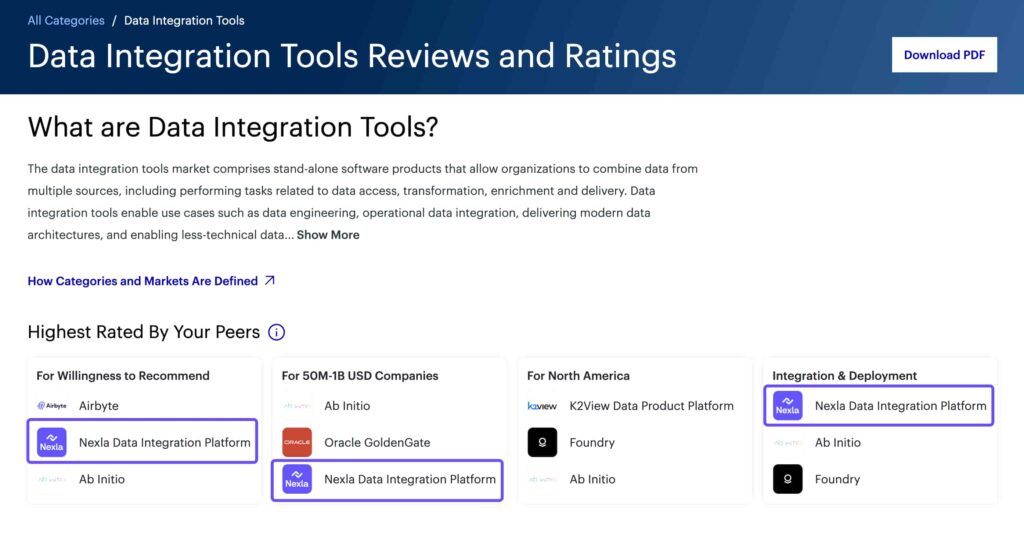Click the Oracle GoldenGate red logo
The height and width of the screenshot is (537, 1024).
point(297,442)
